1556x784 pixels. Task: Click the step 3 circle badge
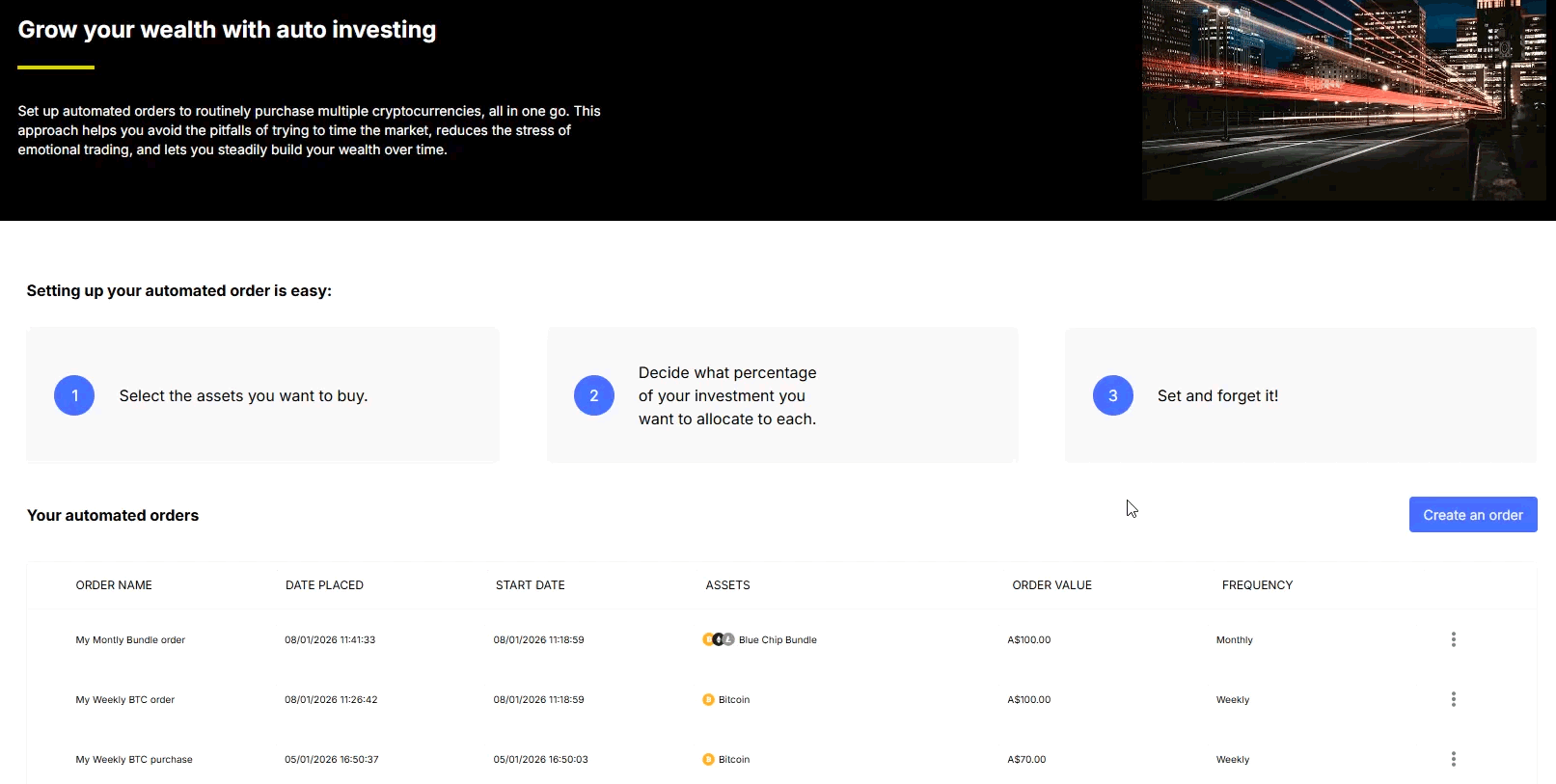pos(1112,395)
